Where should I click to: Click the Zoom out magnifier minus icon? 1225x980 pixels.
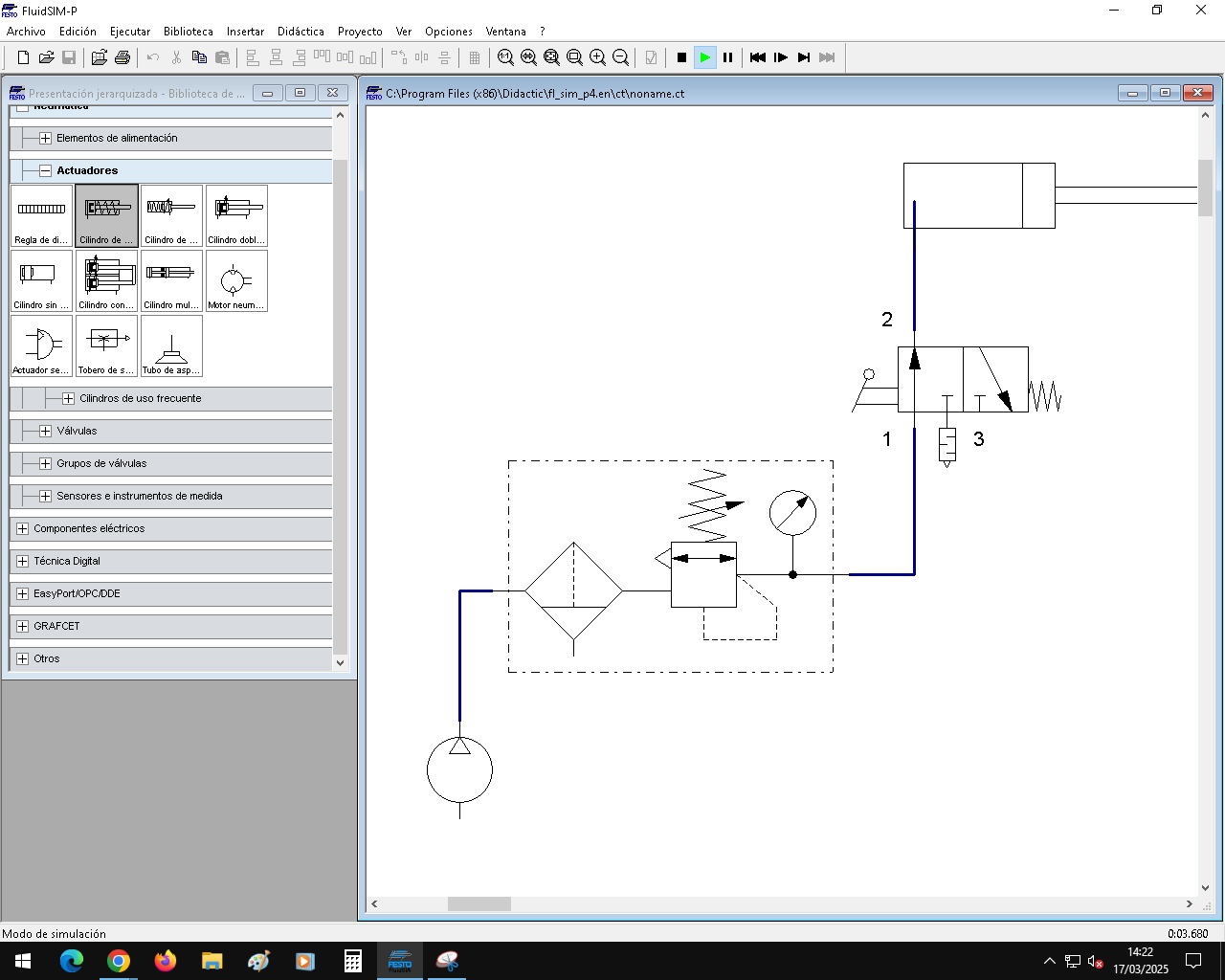click(620, 57)
